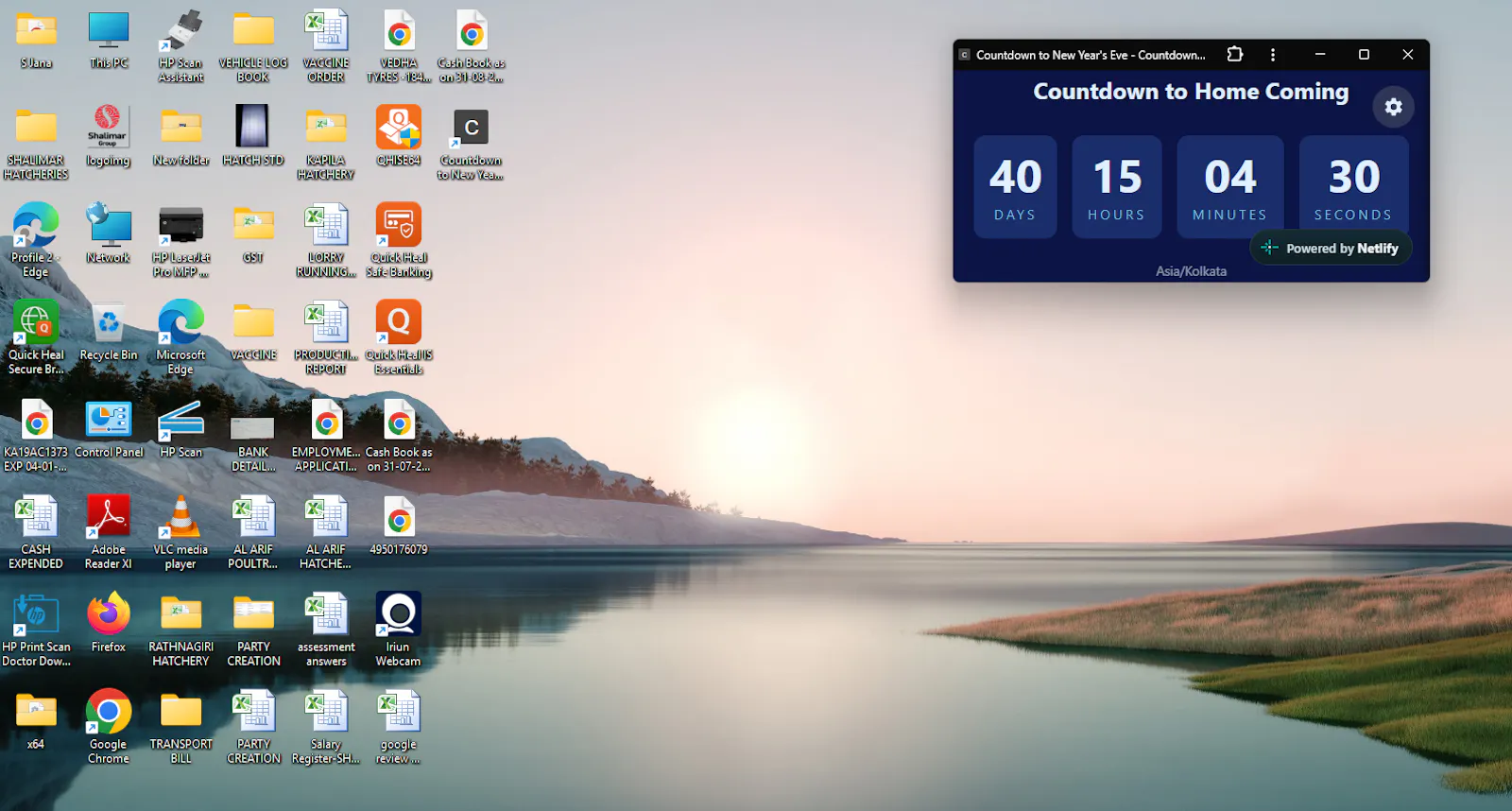
Task: Select the VACCINE ORDER Excel file
Action: pos(326,47)
